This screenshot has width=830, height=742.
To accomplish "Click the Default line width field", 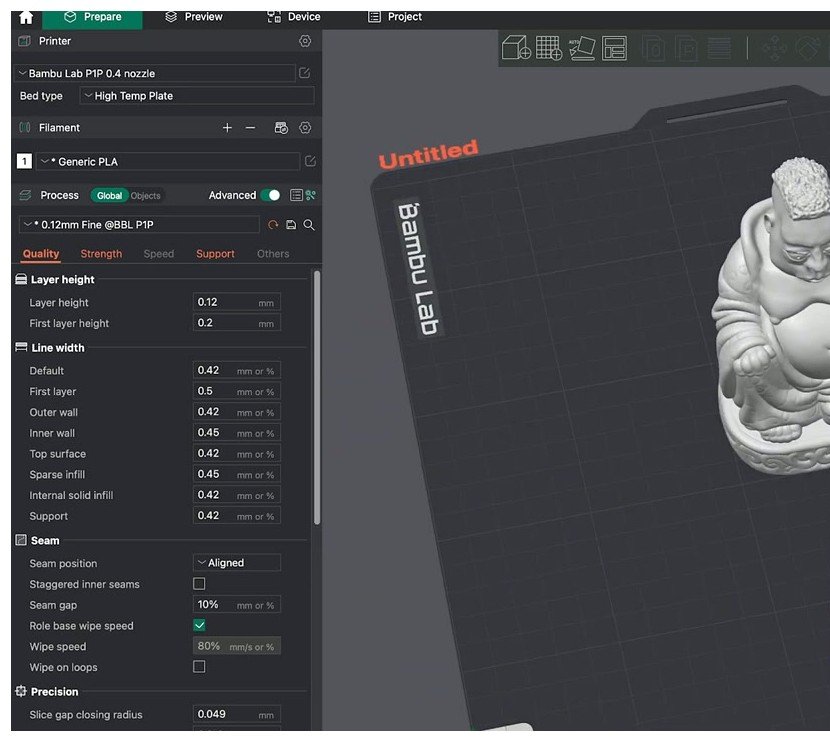I will [237, 370].
